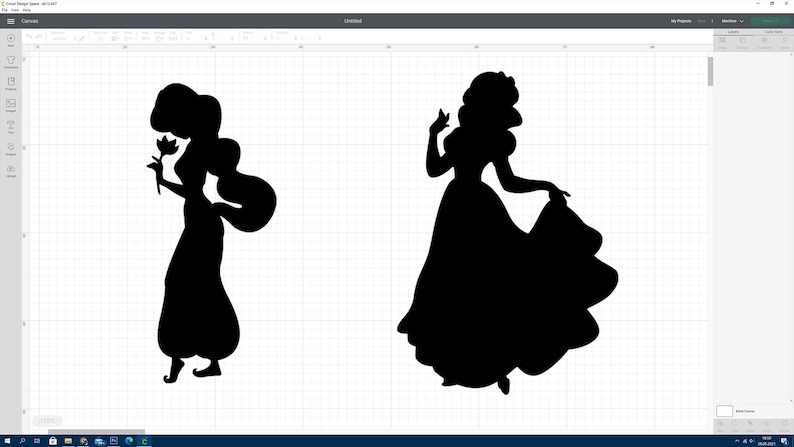The image size is (794, 447).
Task: Open the Align dropdown
Action: tap(145, 38)
